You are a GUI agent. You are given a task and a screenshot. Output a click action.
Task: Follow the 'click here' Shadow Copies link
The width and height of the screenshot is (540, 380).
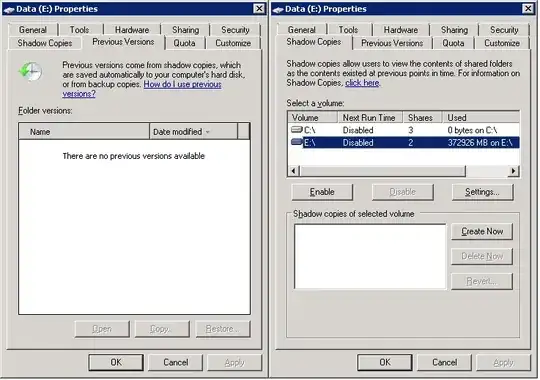(x=362, y=83)
